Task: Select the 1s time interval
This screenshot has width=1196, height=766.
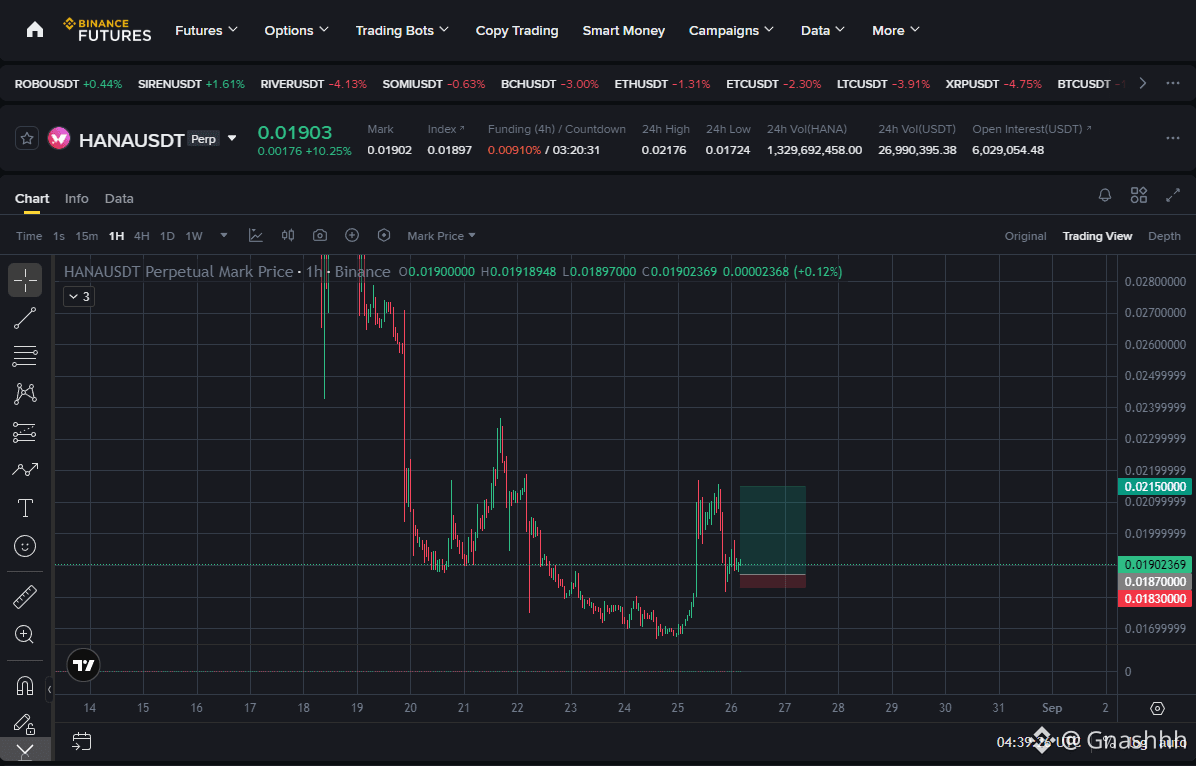Action: coord(59,236)
